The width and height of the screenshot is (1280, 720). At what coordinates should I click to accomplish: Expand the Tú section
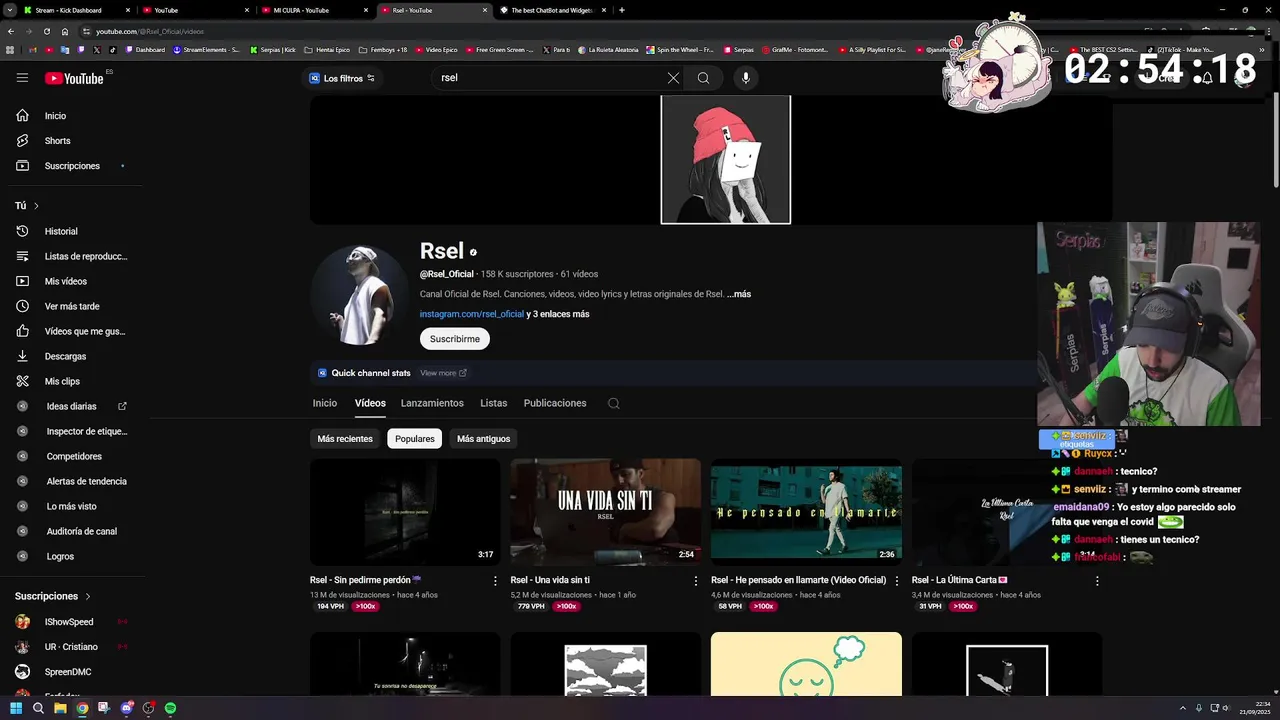click(27, 206)
